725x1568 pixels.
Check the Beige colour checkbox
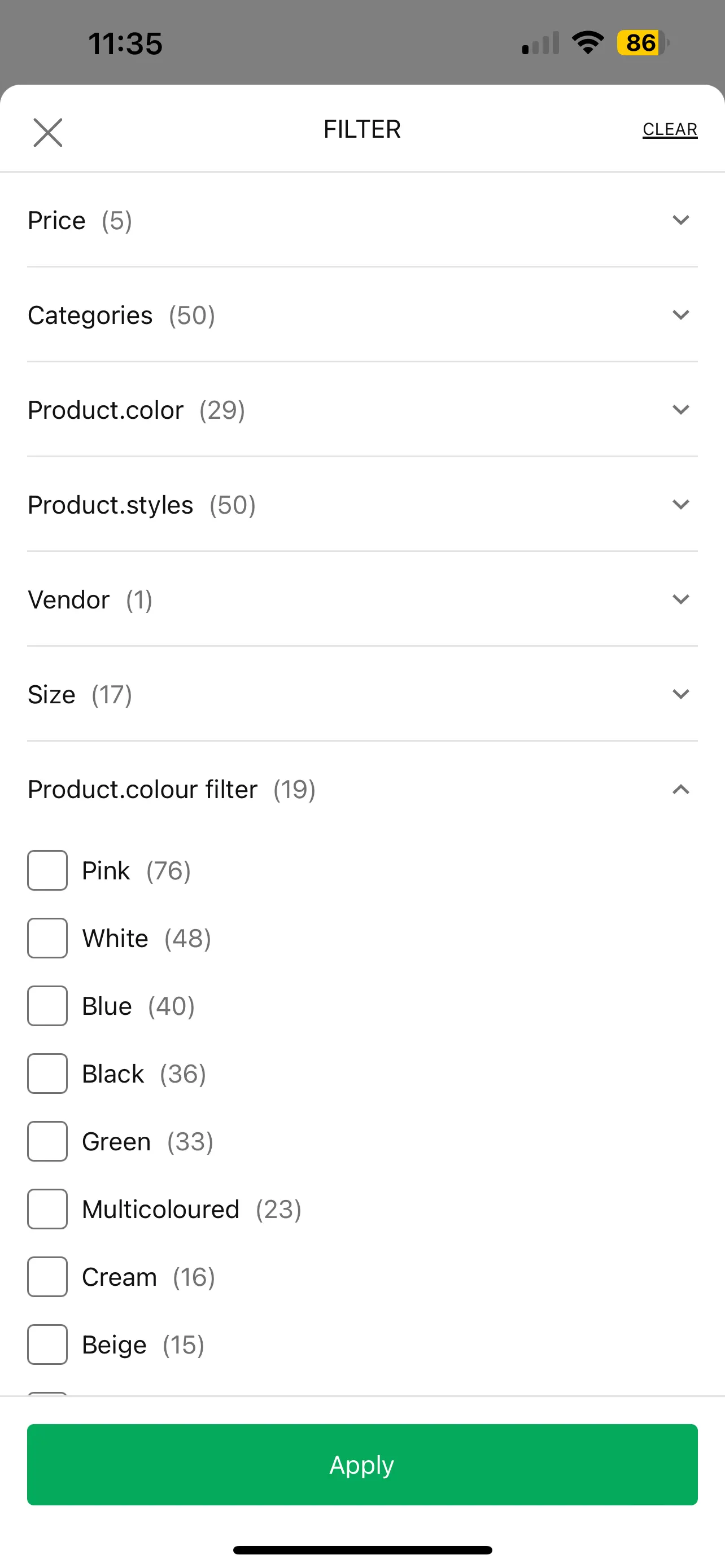47,1344
